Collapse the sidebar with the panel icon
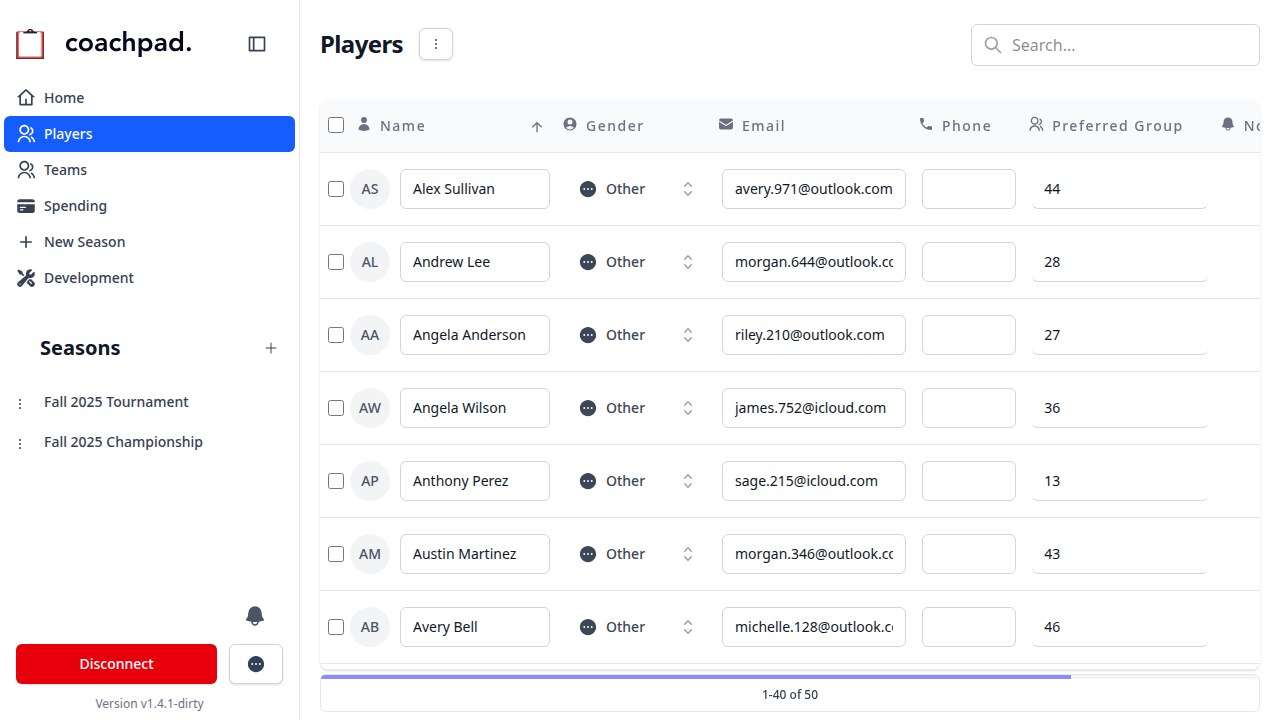The height and width of the screenshot is (720, 1280). pyautogui.click(x=257, y=44)
